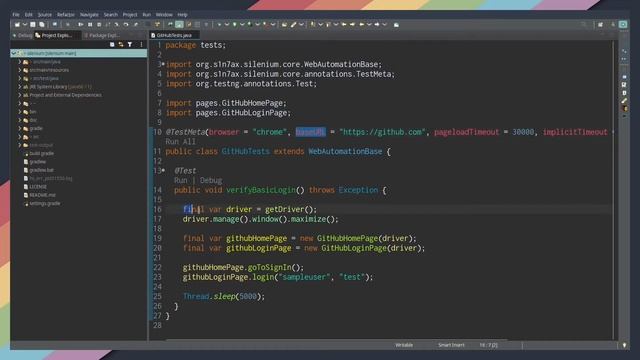Open the Refactor menu
Viewport: 640px width, 360px height.
[66, 14]
